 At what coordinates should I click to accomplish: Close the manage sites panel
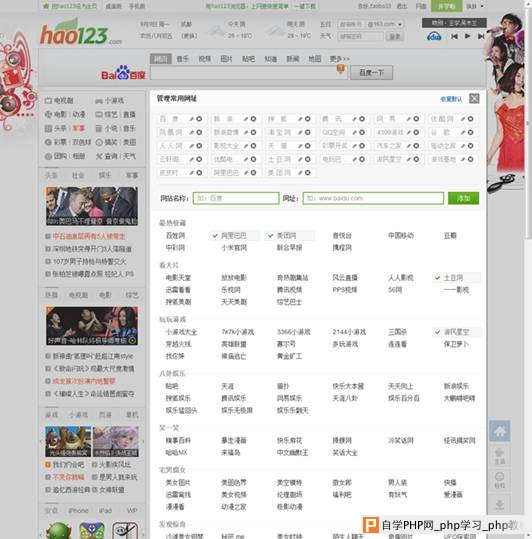pyautogui.click(x=474, y=99)
